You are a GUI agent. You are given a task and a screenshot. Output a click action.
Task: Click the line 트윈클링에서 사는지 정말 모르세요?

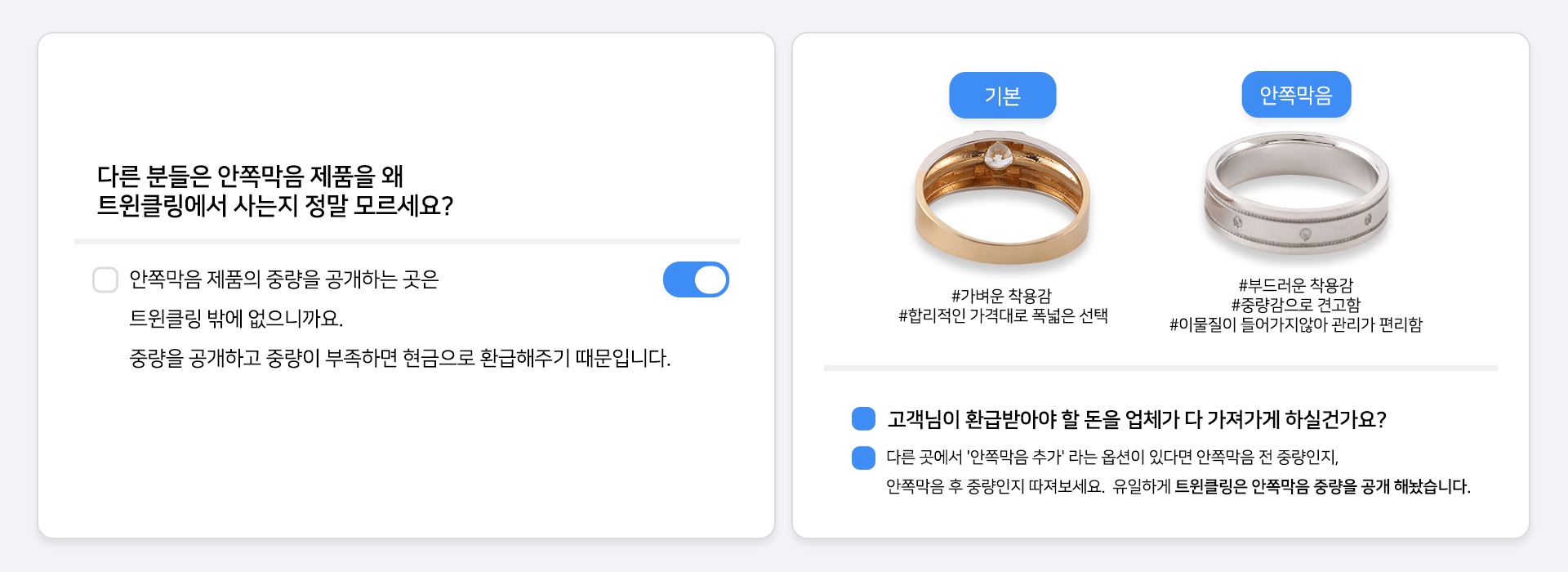(x=274, y=205)
